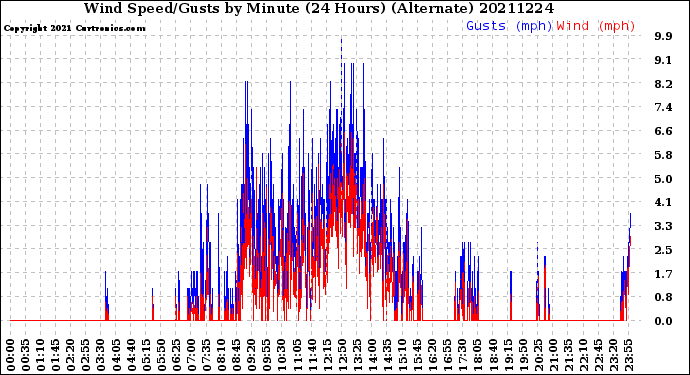Screen dimensions: 690x375
Task: Click the 23:20 time axis label
Action: pyautogui.click(x=613, y=355)
